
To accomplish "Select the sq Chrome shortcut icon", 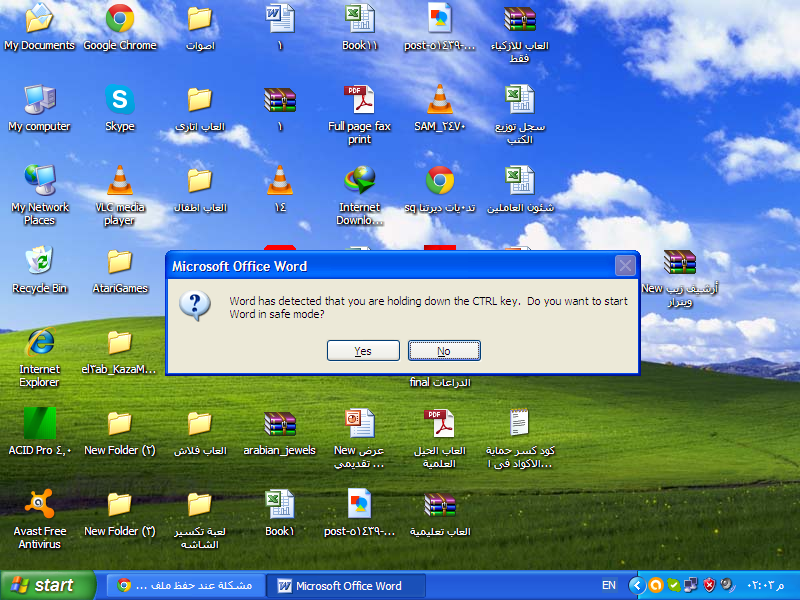I will [x=440, y=189].
